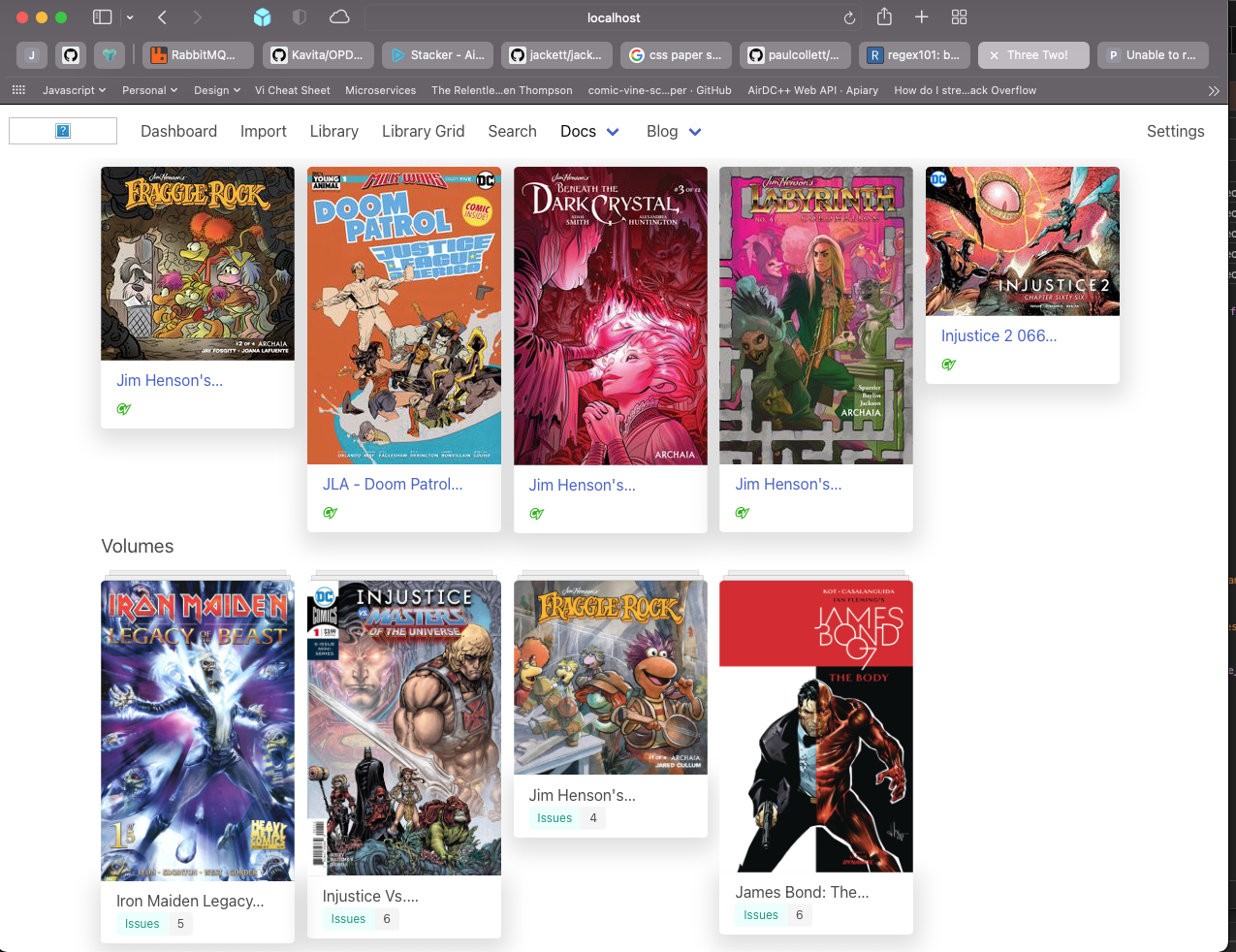Focus the localhost address bar
Screen dimensions: 1236x952
pyautogui.click(x=613, y=17)
